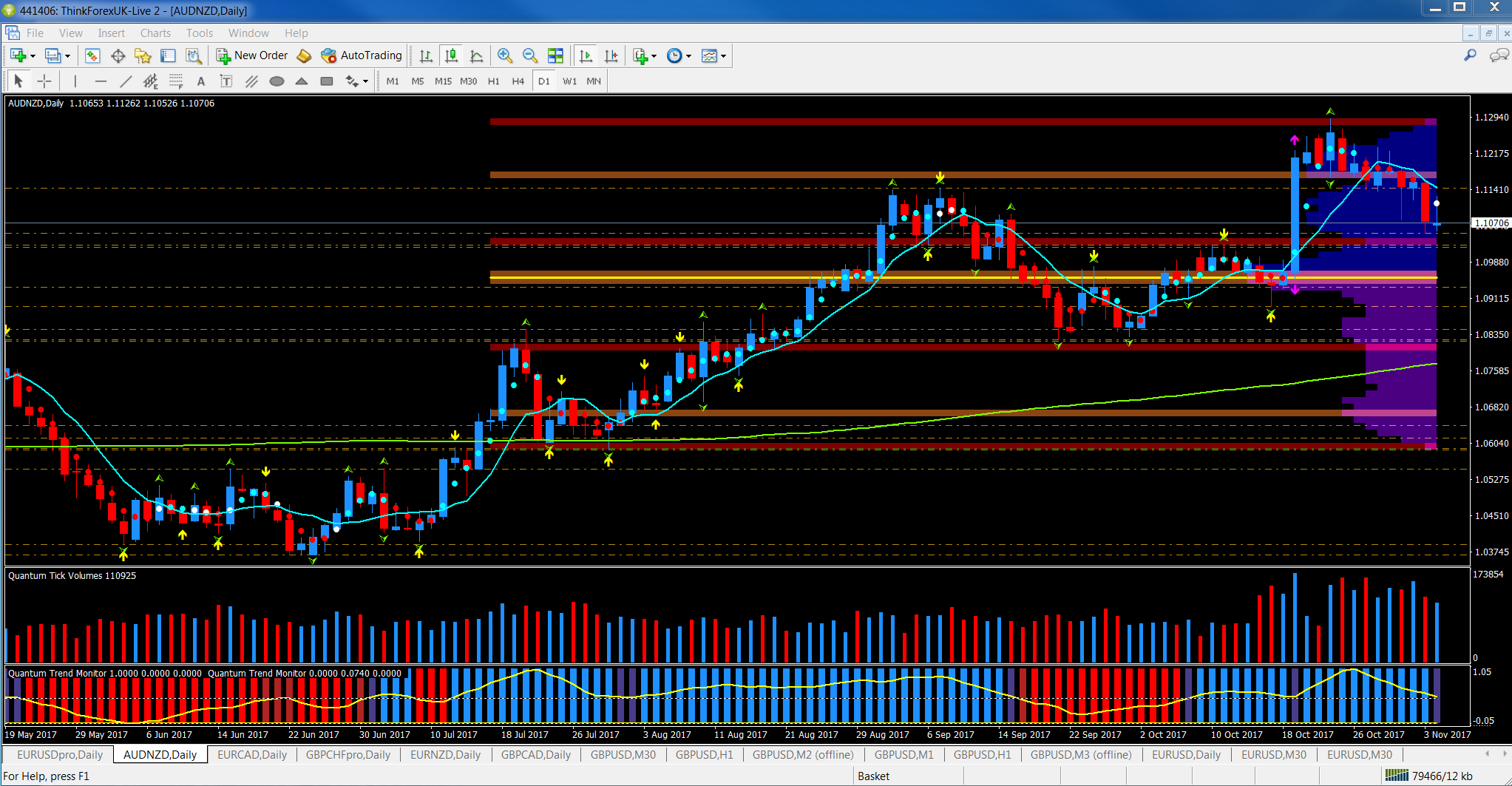This screenshot has width=1512, height=786.
Task: Open the Navigator panel
Action: [143, 55]
